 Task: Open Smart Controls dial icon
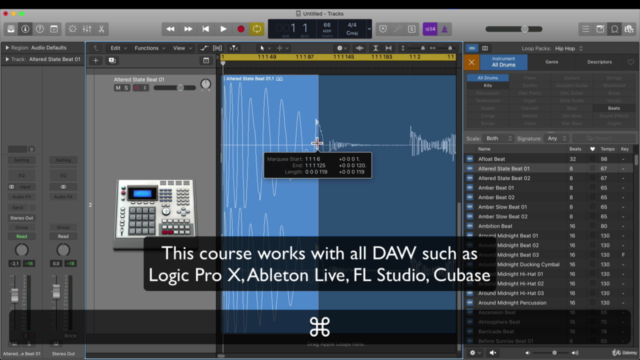(72, 29)
